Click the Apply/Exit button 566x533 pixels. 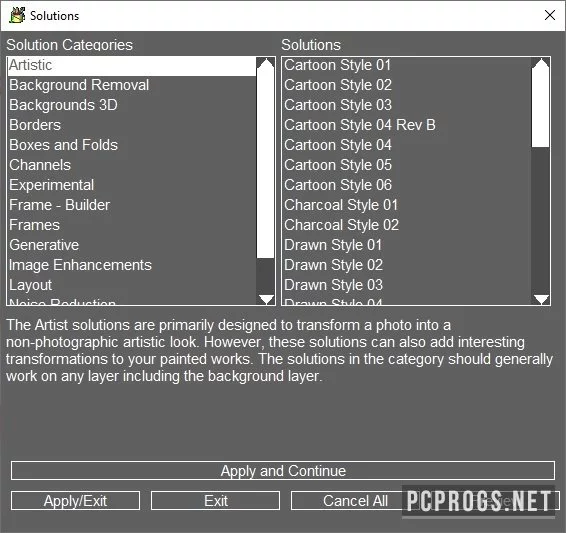point(75,501)
